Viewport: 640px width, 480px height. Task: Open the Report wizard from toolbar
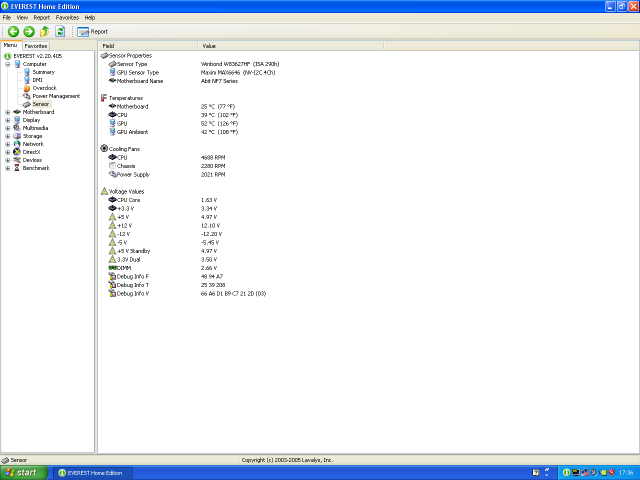tap(92, 31)
